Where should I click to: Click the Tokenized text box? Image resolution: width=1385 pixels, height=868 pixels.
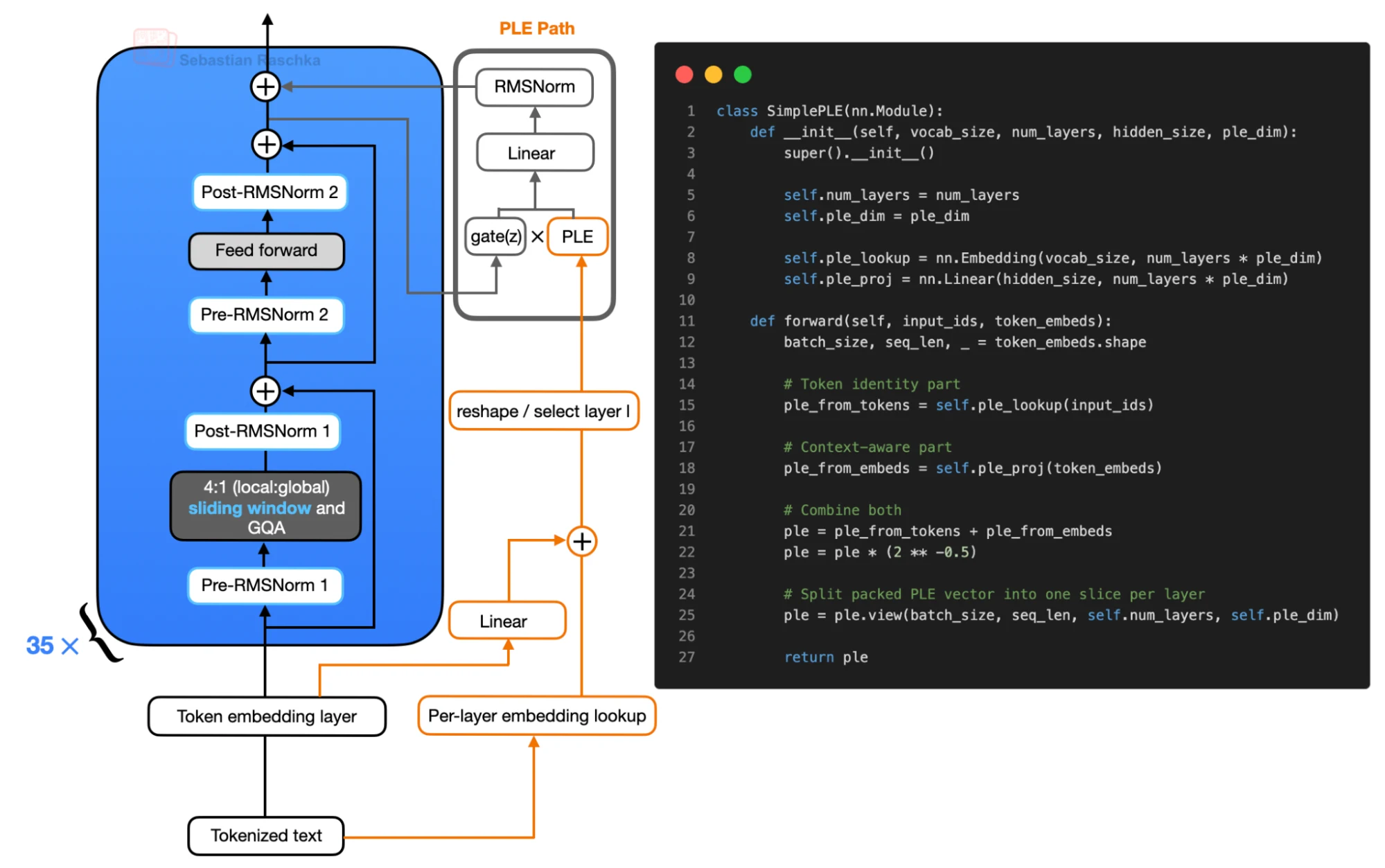pyautogui.click(x=266, y=835)
